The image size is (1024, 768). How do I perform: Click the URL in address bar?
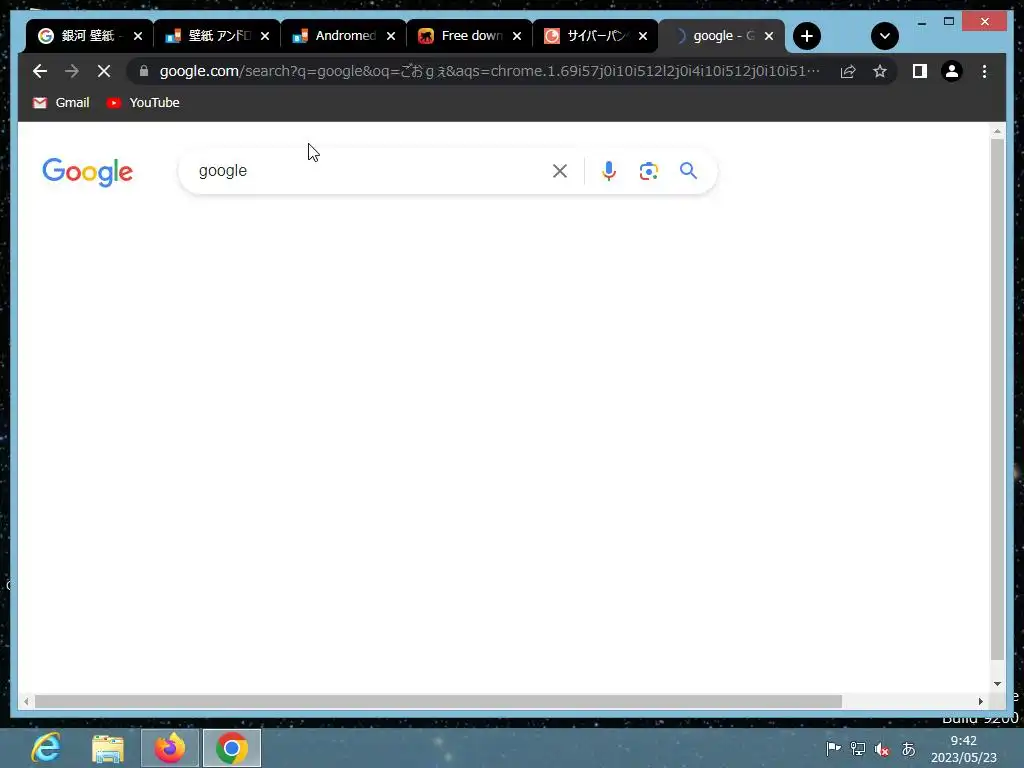[490, 71]
